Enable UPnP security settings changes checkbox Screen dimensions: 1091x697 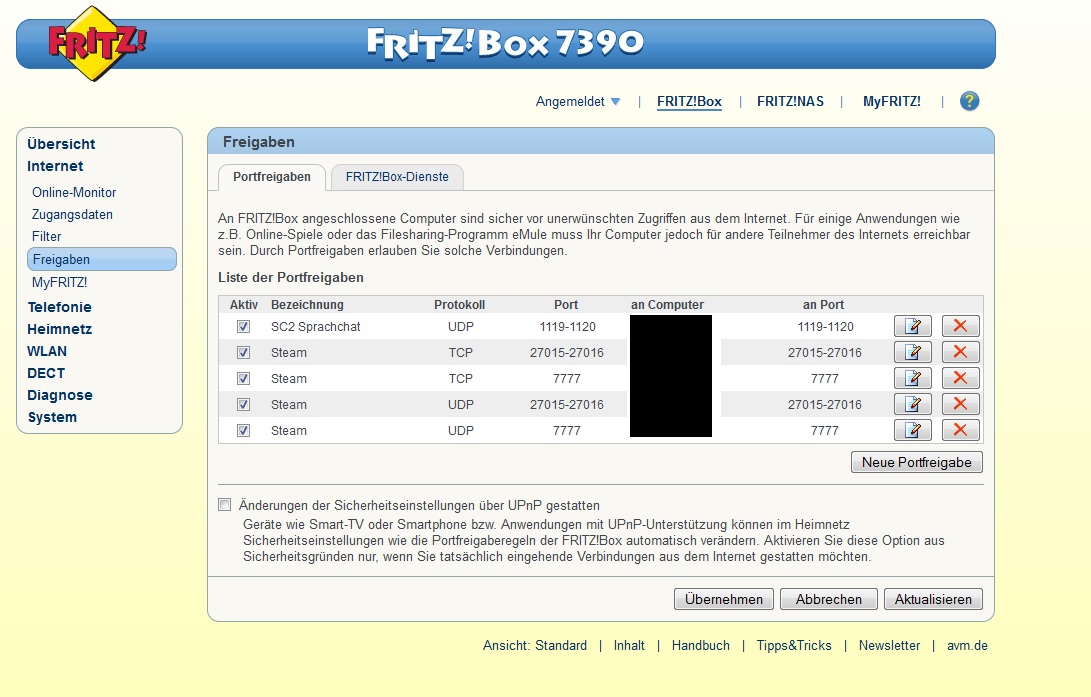pos(224,505)
